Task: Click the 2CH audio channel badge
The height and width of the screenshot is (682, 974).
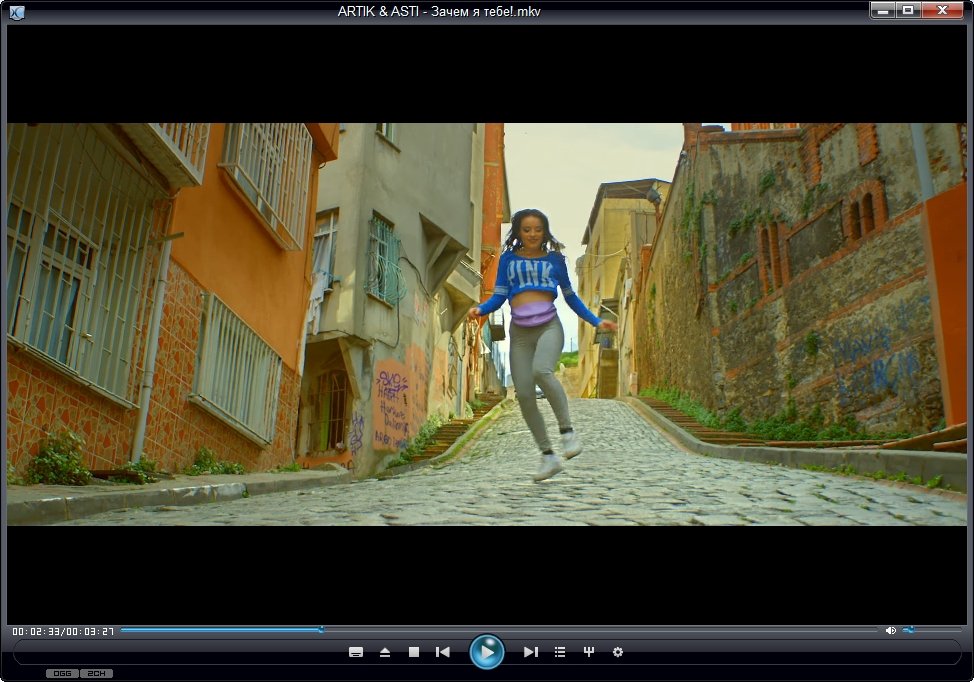Action: coord(96,673)
